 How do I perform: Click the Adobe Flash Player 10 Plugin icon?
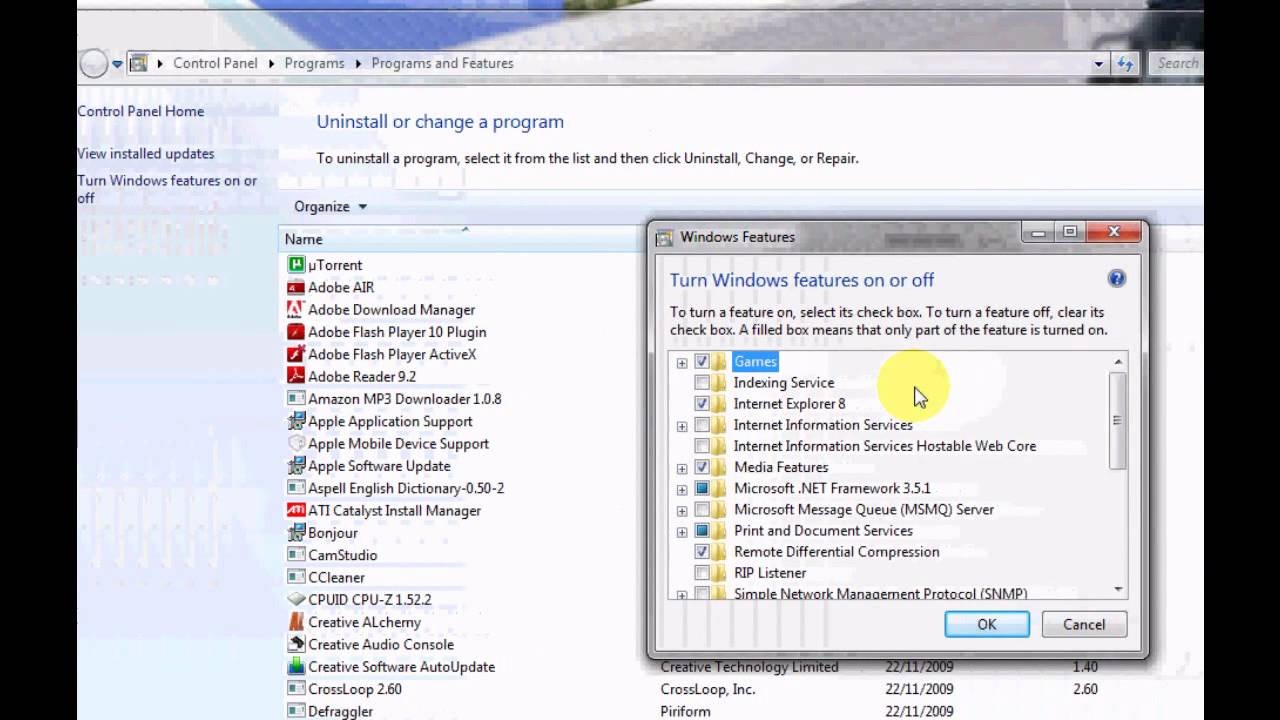click(x=296, y=332)
